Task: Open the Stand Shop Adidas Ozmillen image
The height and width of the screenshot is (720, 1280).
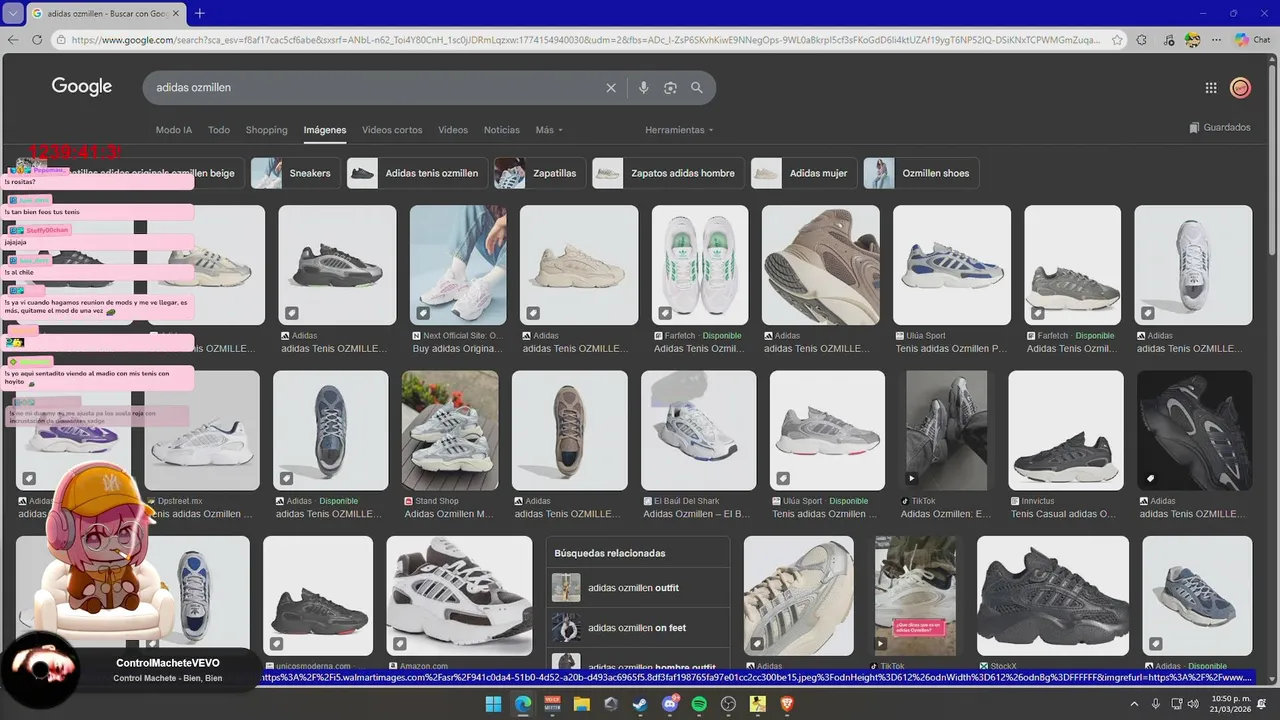Action: (x=450, y=430)
